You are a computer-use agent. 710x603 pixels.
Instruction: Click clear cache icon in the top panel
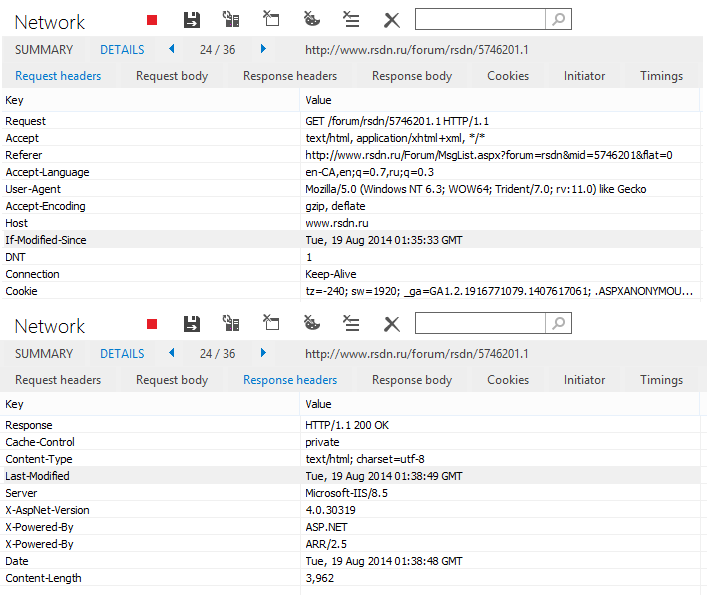pyautogui.click(x=271, y=19)
